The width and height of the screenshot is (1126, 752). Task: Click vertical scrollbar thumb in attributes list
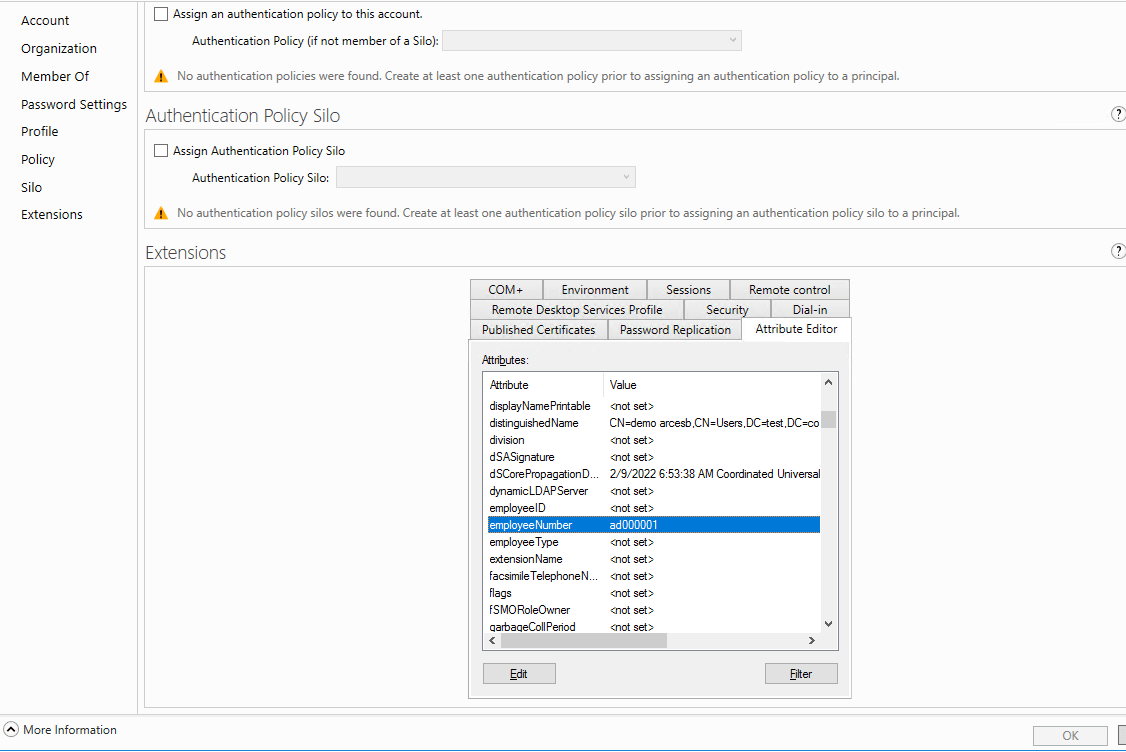(x=828, y=419)
